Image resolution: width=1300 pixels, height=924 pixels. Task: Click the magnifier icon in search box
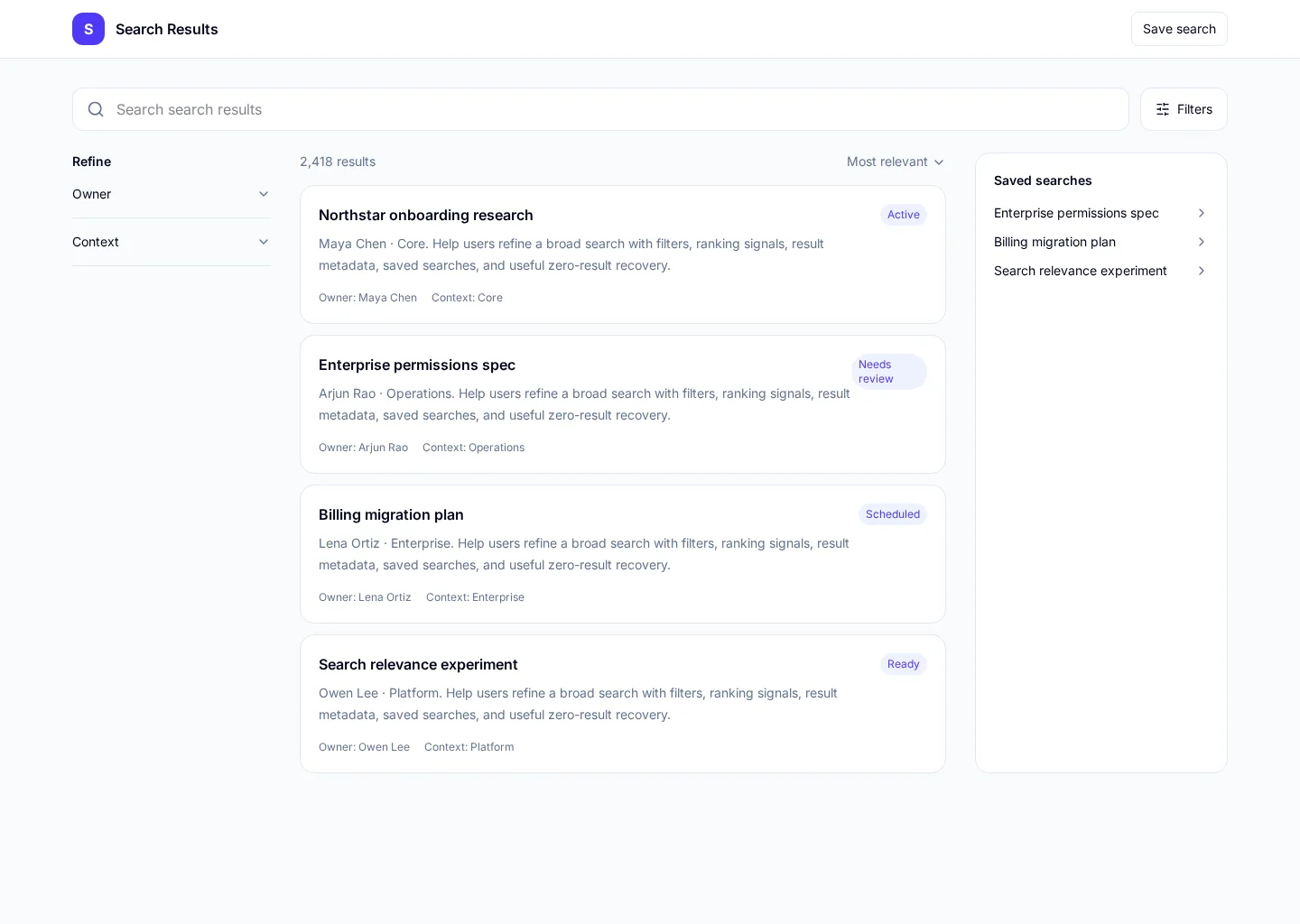tap(96, 109)
